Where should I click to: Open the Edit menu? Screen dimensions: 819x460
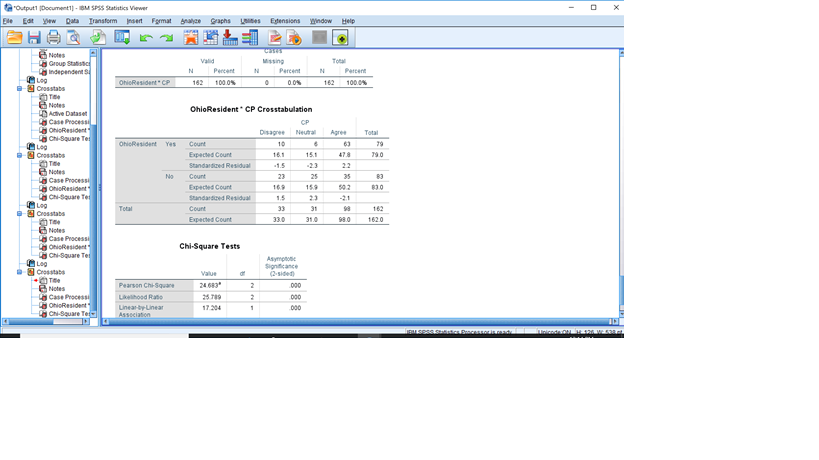coord(28,21)
